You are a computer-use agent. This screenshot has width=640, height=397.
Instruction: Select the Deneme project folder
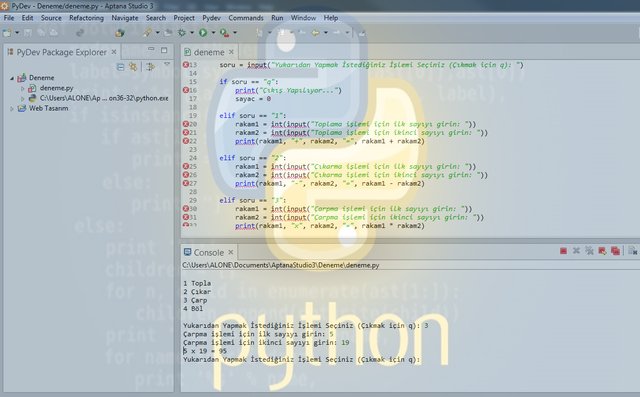(x=41, y=78)
